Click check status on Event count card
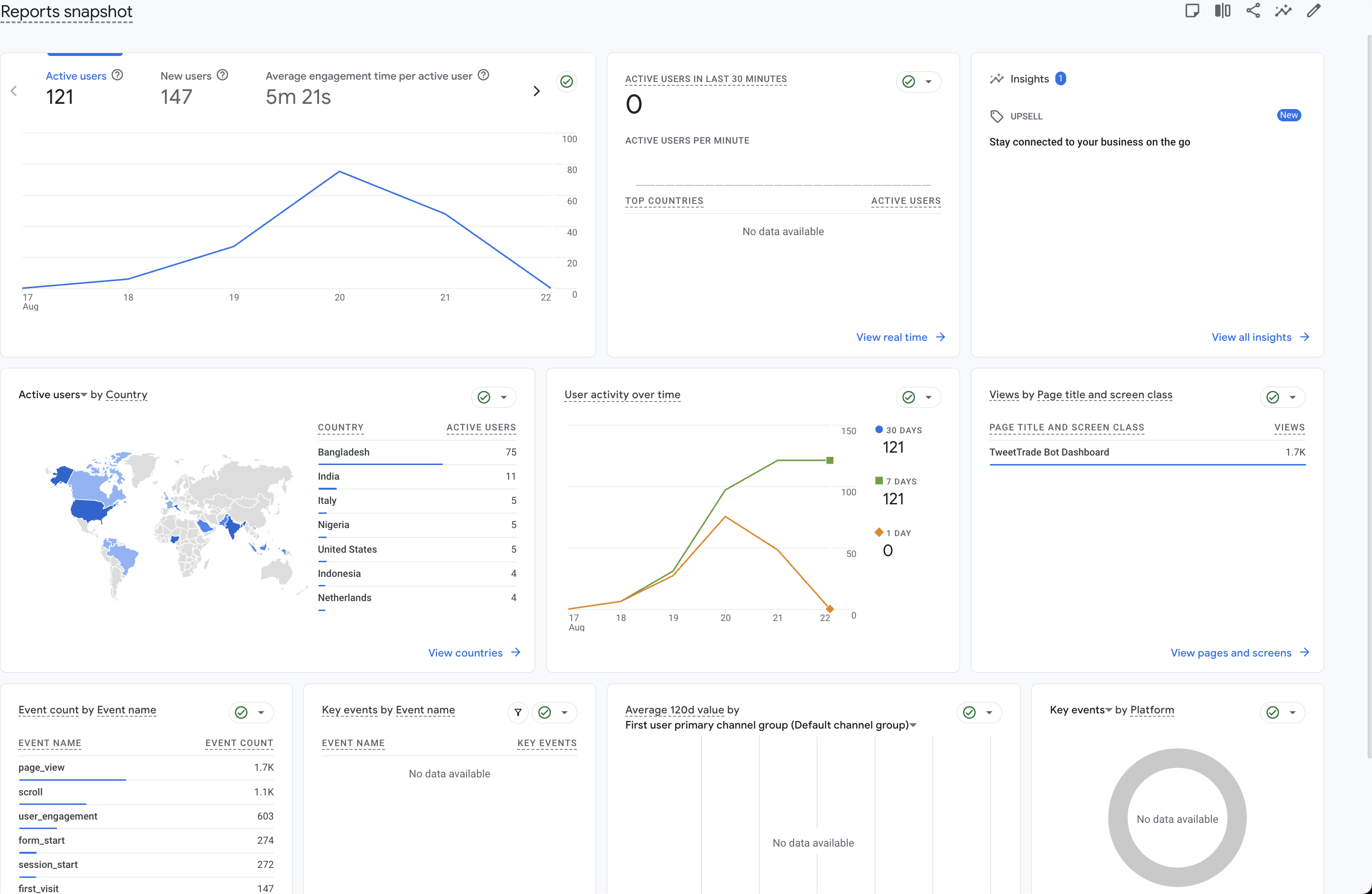The width and height of the screenshot is (1372, 894). [241, 712]
